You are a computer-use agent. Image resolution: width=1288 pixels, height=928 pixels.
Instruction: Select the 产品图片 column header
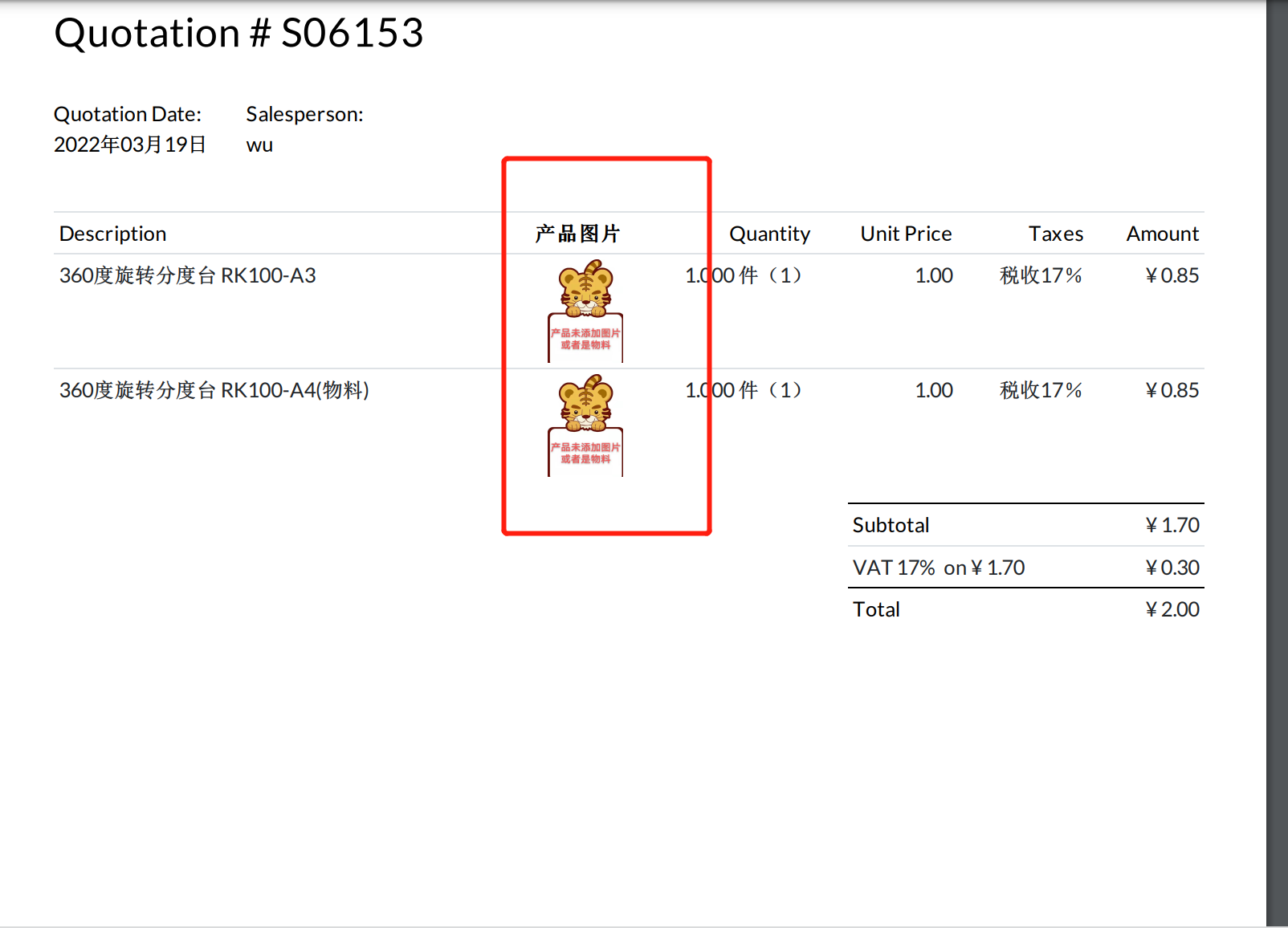(577, 233)
